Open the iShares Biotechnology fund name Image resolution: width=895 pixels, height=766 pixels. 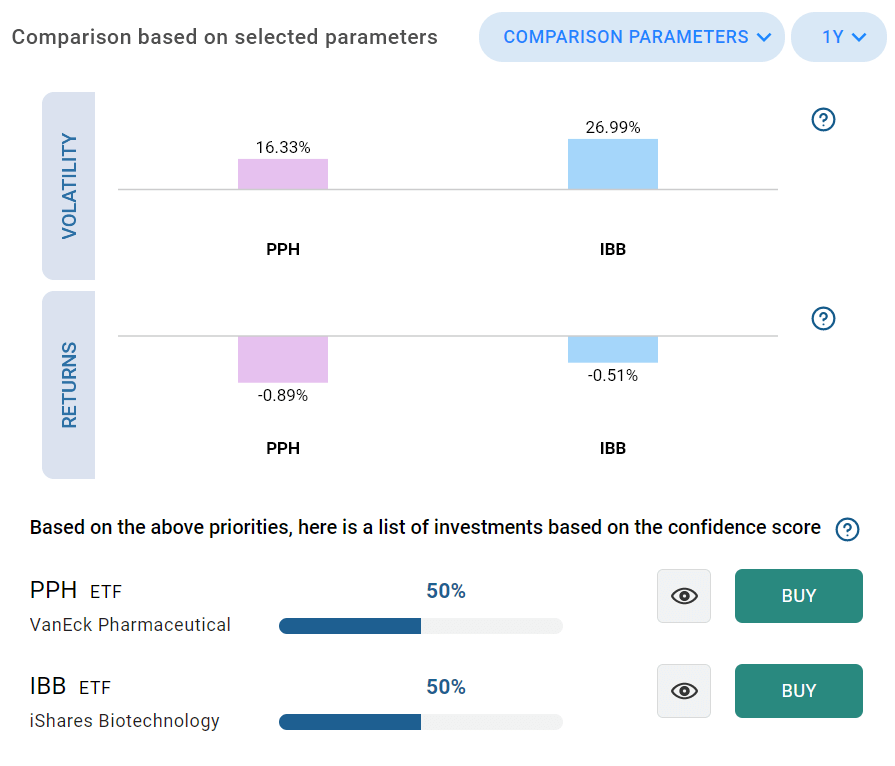[x=124, y=721]
